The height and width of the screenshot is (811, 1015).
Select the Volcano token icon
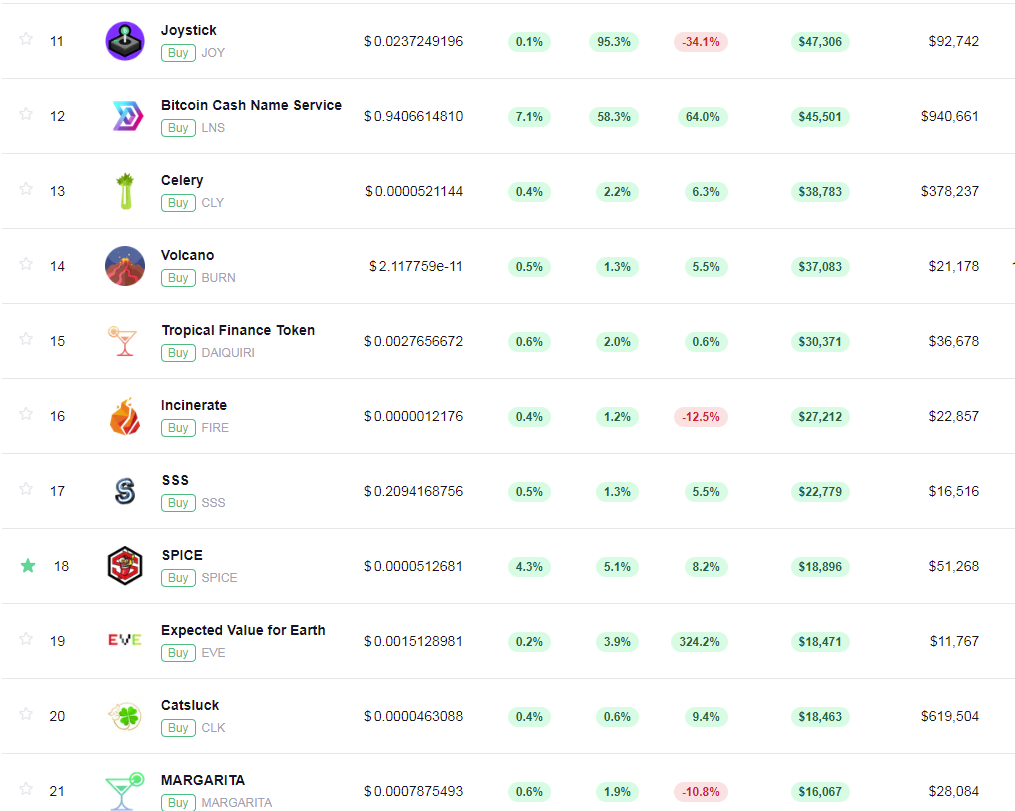pyautogui.click(x=125, y=266)
